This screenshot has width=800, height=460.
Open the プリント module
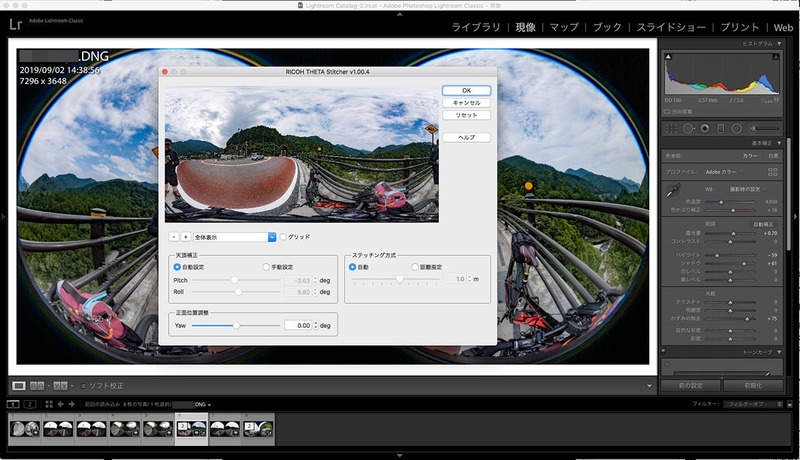[x=740, y=27]
